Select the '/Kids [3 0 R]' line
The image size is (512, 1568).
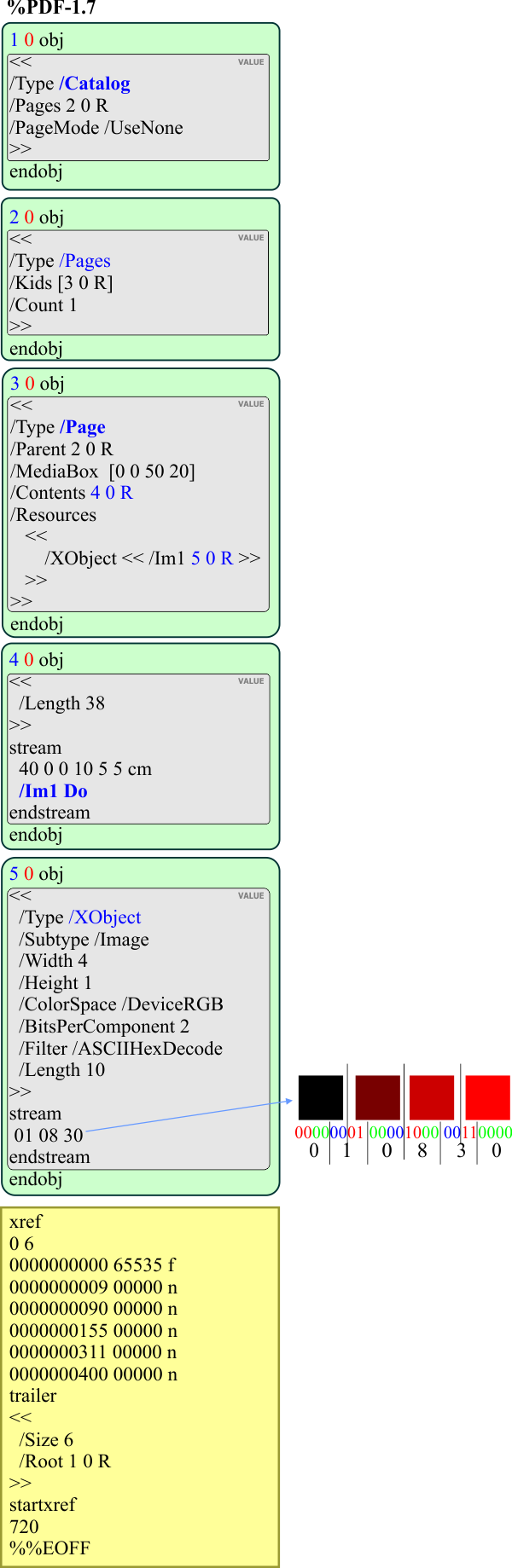(61, 283)
